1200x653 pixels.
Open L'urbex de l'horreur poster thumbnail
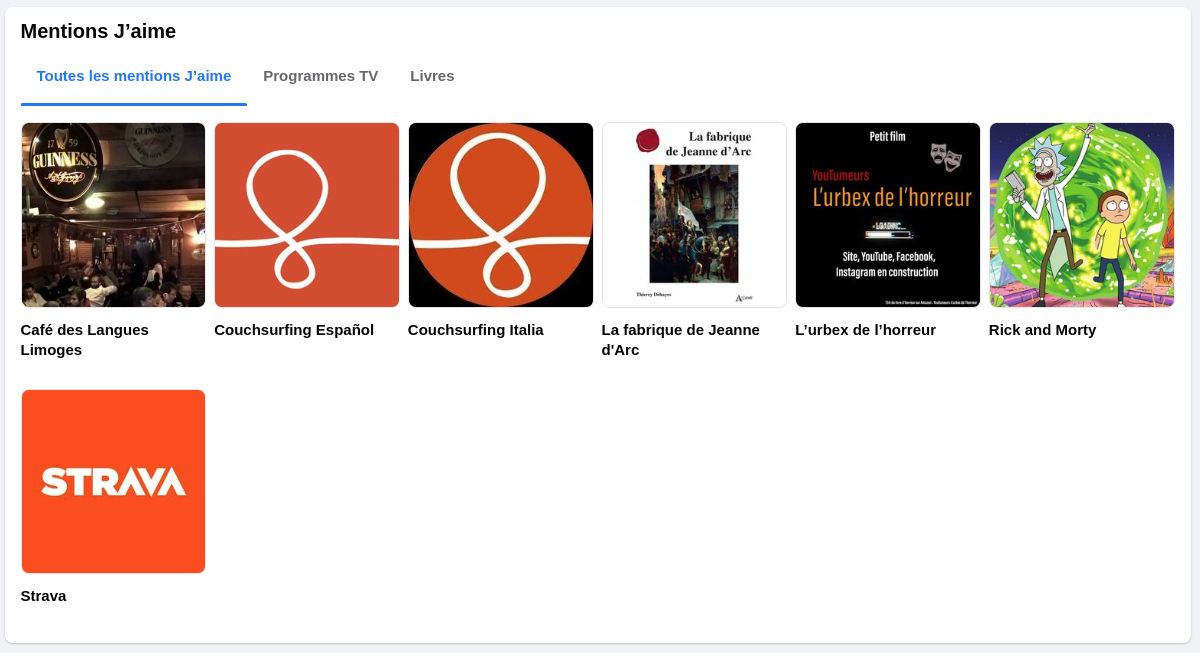point(888,215)
